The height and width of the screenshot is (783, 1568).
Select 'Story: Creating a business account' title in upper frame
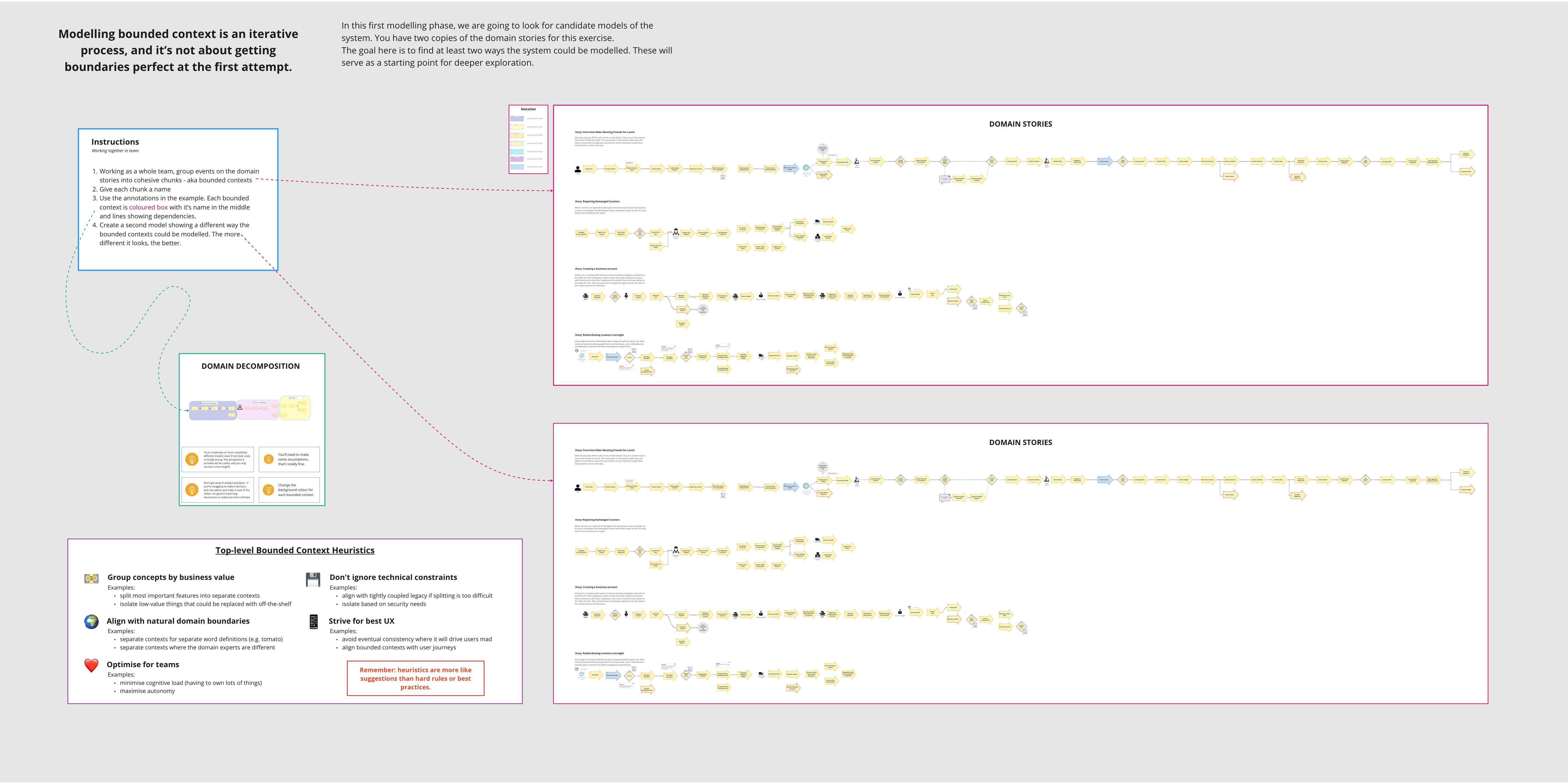(x=596, y=268)
